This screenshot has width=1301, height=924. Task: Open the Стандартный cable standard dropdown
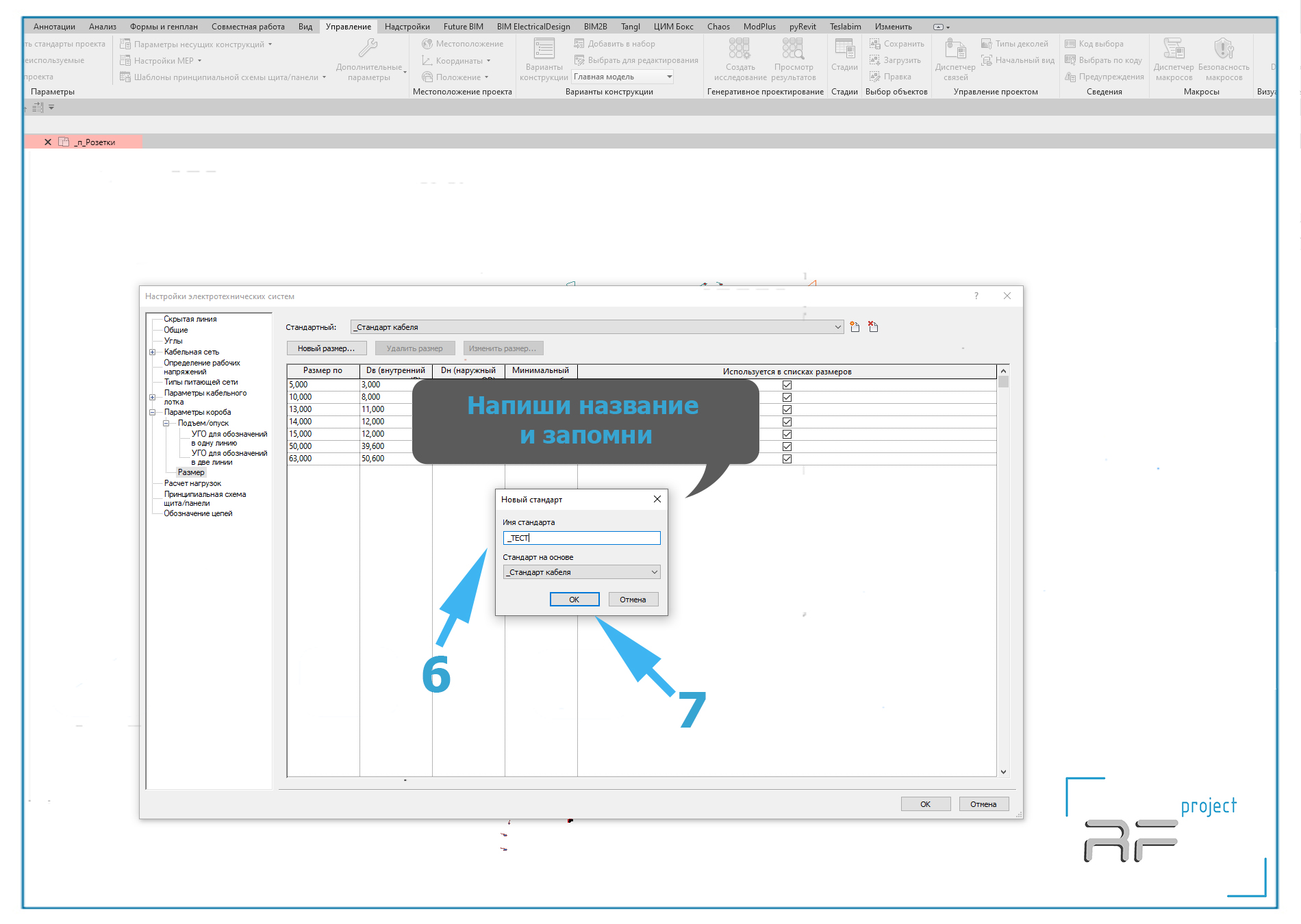[597, 327]
